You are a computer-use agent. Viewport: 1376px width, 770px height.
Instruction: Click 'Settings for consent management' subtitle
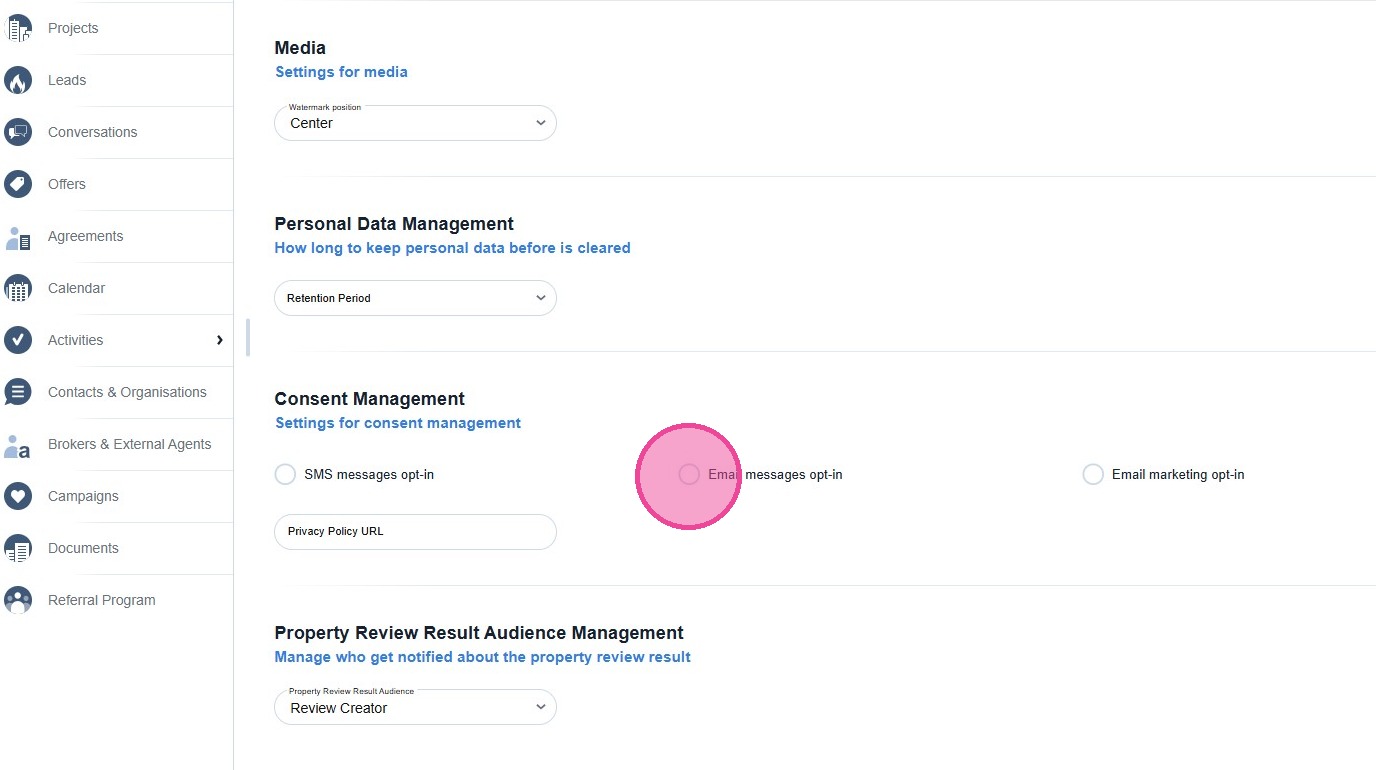click(398, 423)
